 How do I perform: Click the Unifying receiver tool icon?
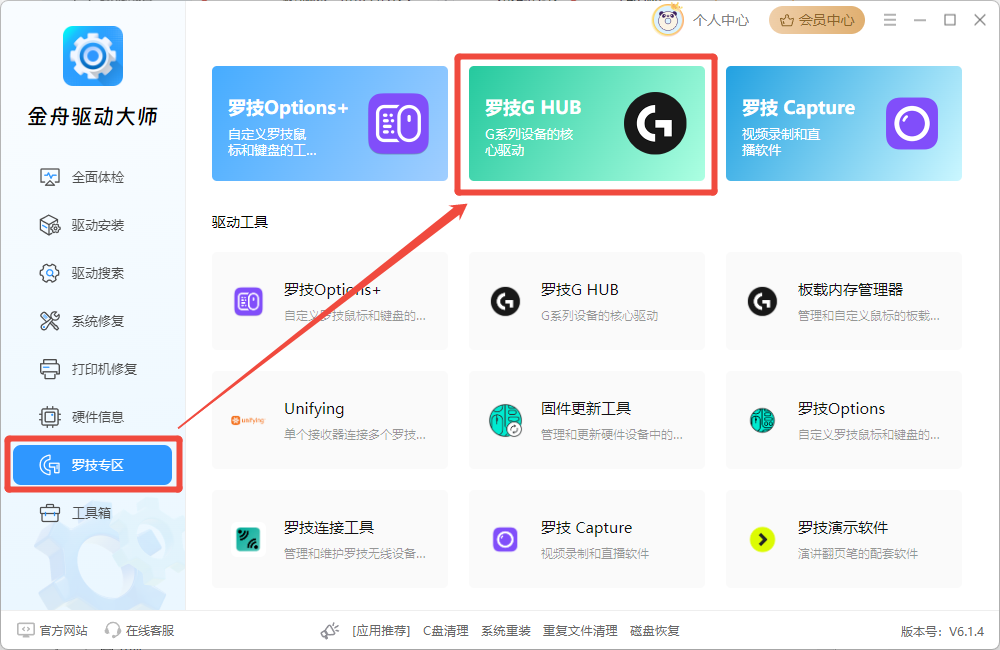coord(248,420)
